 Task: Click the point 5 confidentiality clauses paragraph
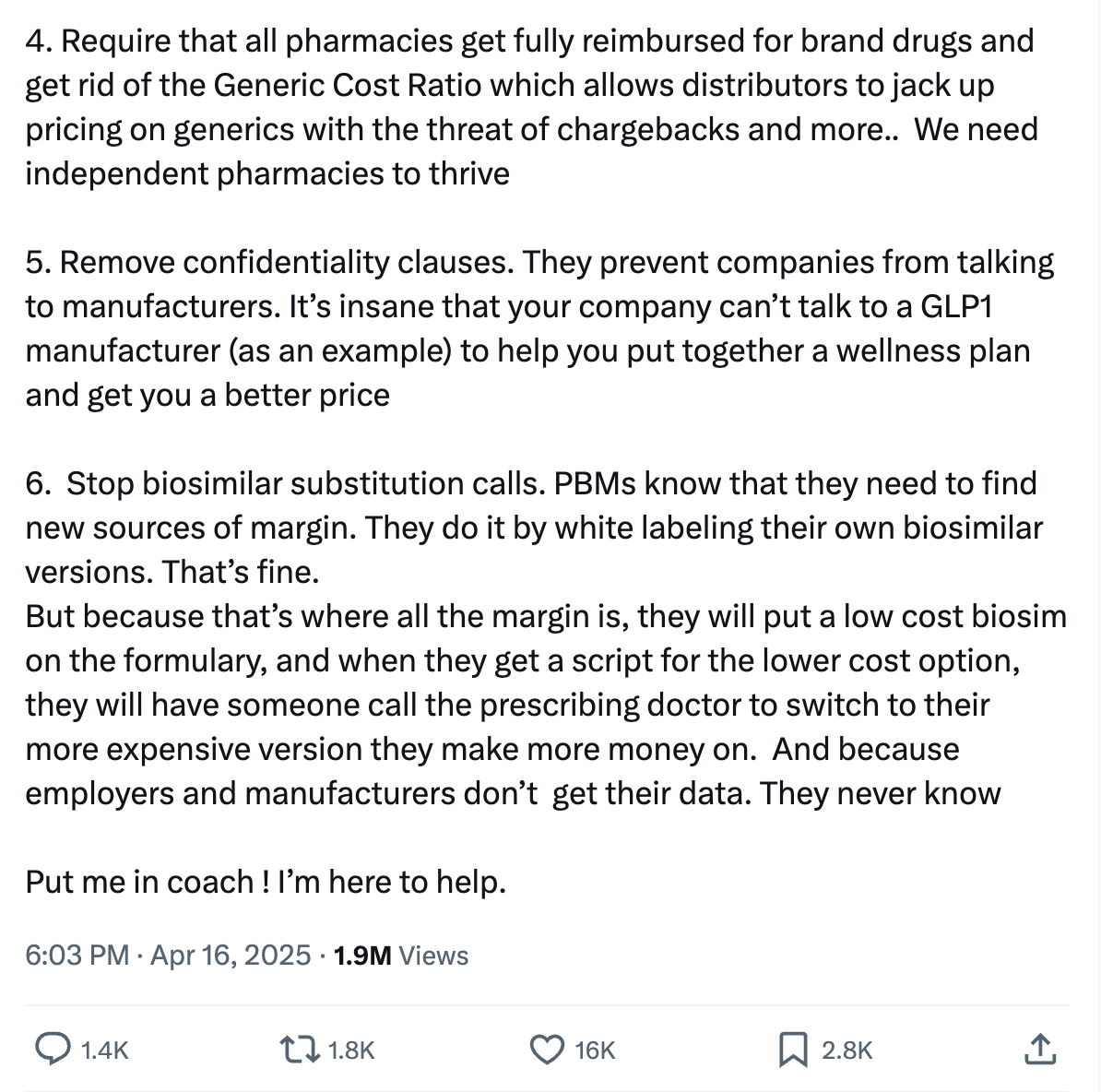[539, 328]
